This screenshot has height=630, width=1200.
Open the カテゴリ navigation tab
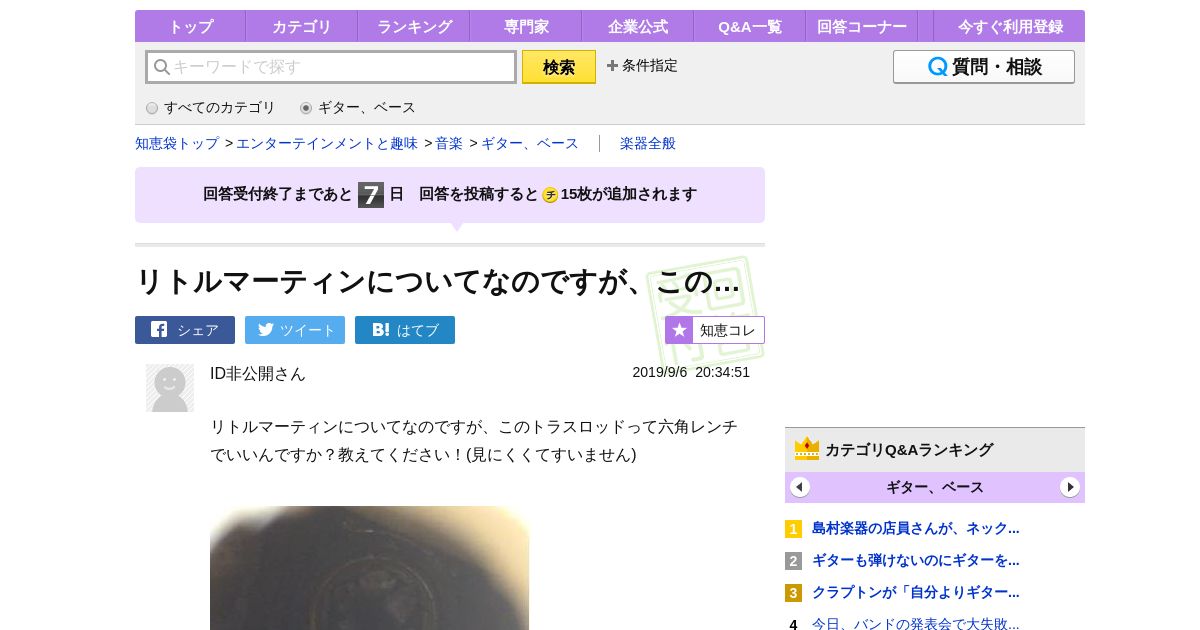pyautogui.click(x=301, y=27)
